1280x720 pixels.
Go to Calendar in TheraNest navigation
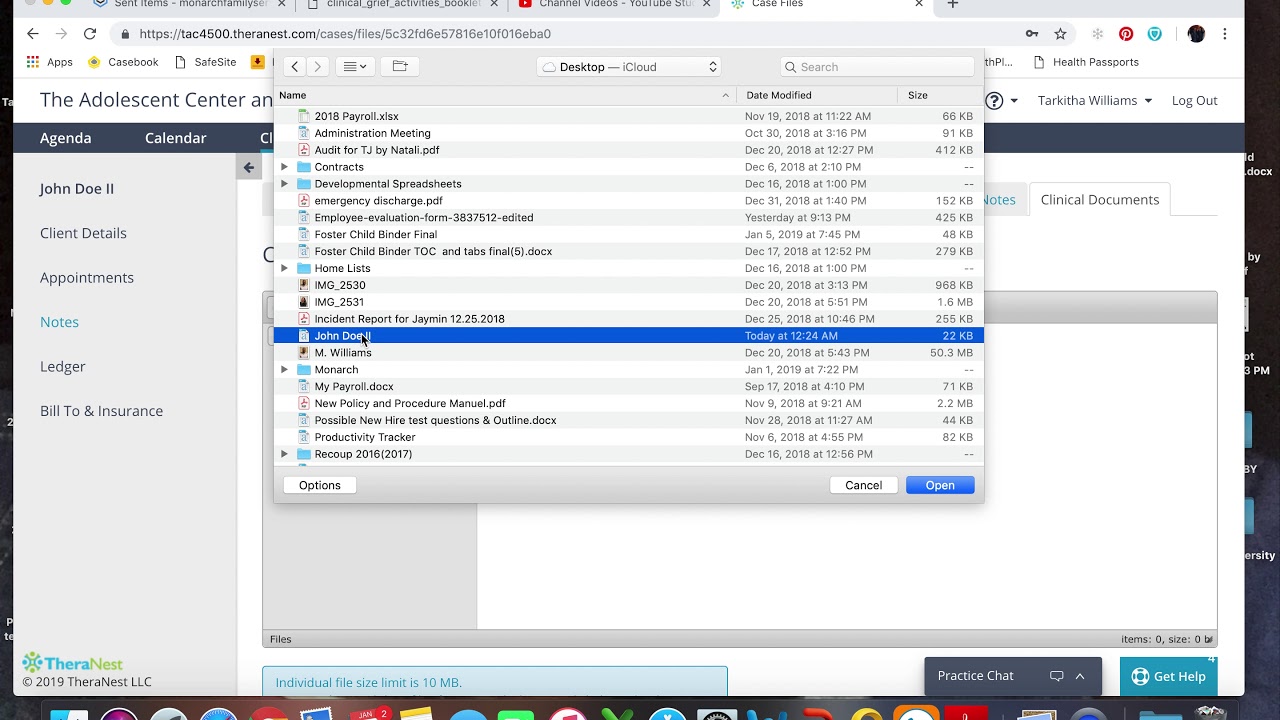176,138
